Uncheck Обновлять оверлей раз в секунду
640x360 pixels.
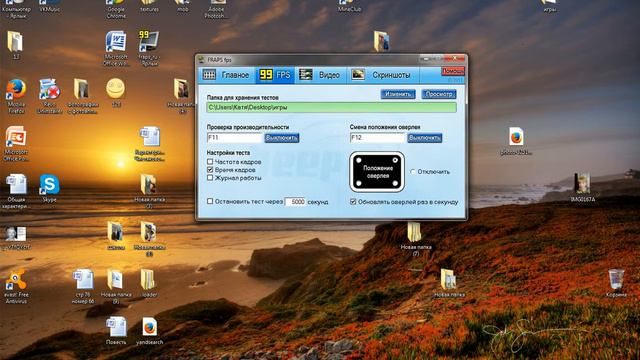(x=353, y=202)
